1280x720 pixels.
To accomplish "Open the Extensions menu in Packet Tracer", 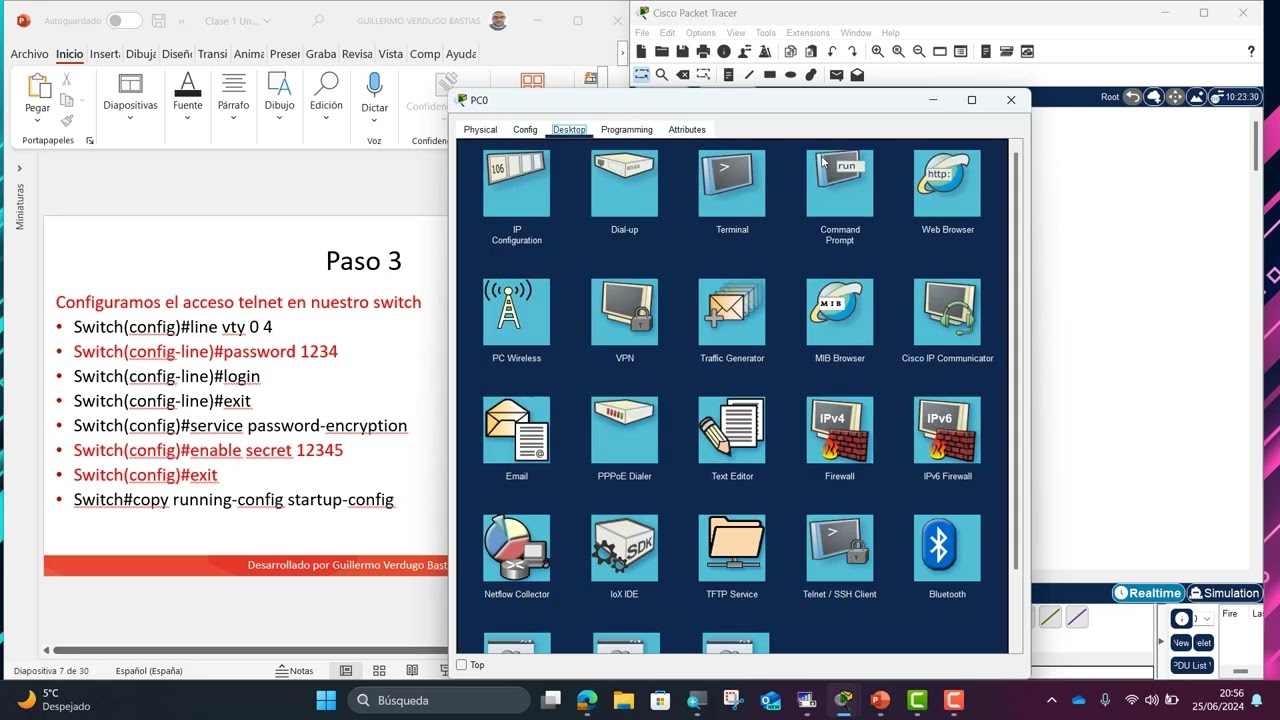I will (x=808, y=33).
